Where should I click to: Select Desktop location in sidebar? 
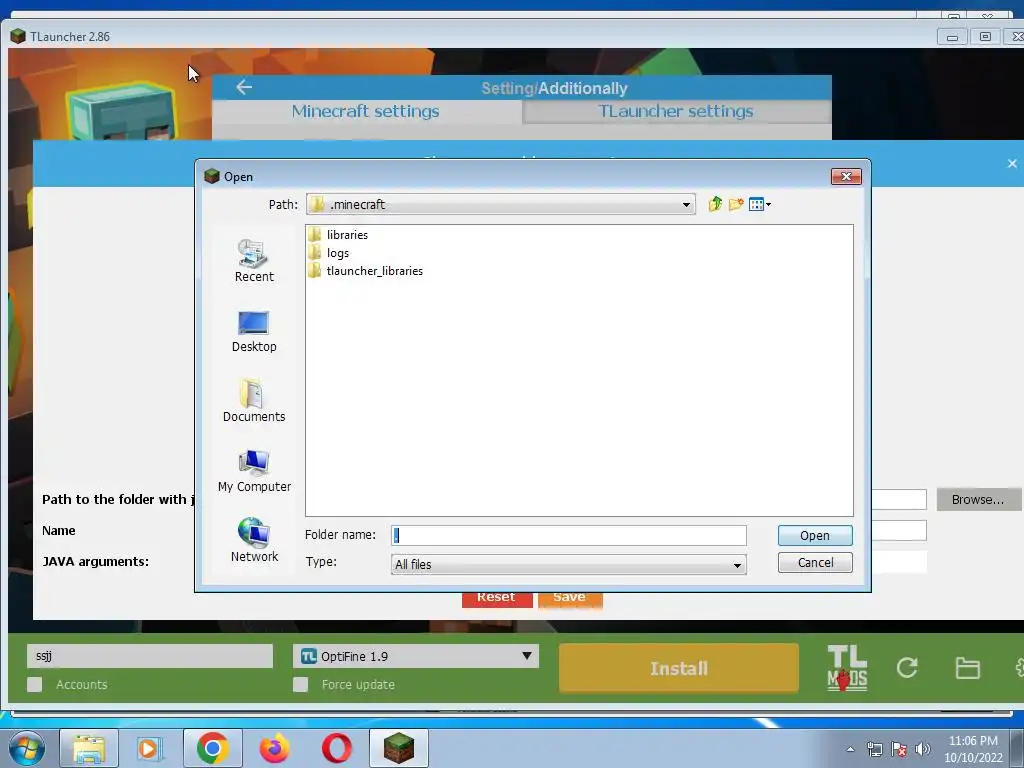coord(254,332)
